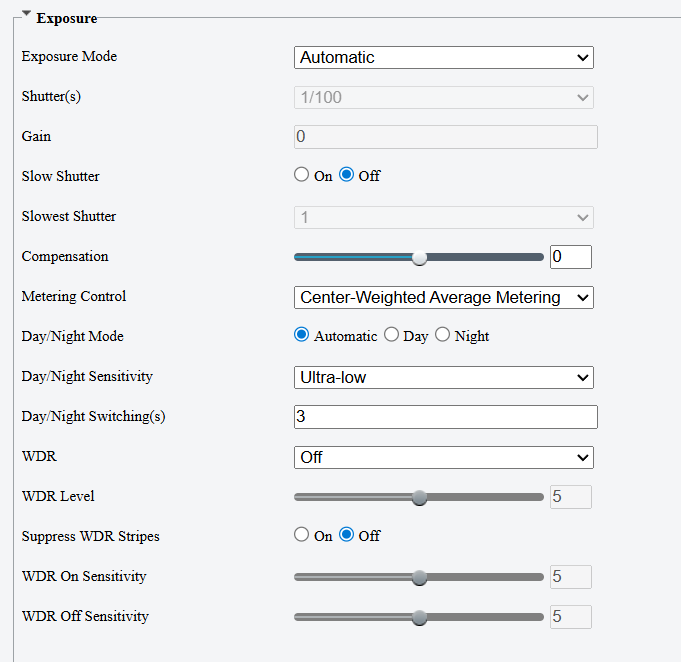Enable Suppress WDR Stripes On
This screenshot has width=681, height=662.
coord(302,535)
